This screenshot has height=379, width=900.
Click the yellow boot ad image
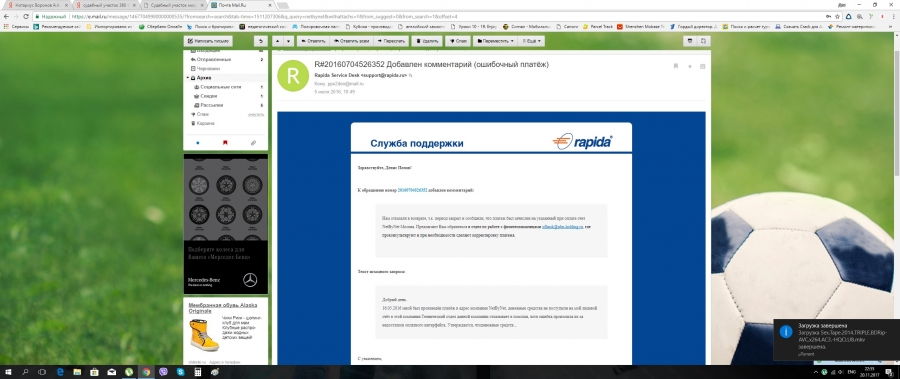coord(204,335)
